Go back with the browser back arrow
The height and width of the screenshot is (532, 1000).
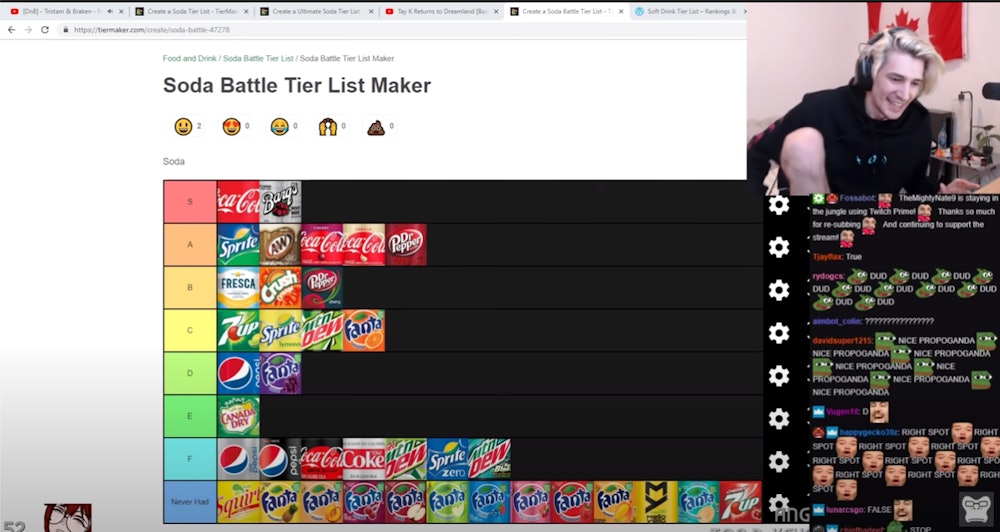click(x=11, y=29)
